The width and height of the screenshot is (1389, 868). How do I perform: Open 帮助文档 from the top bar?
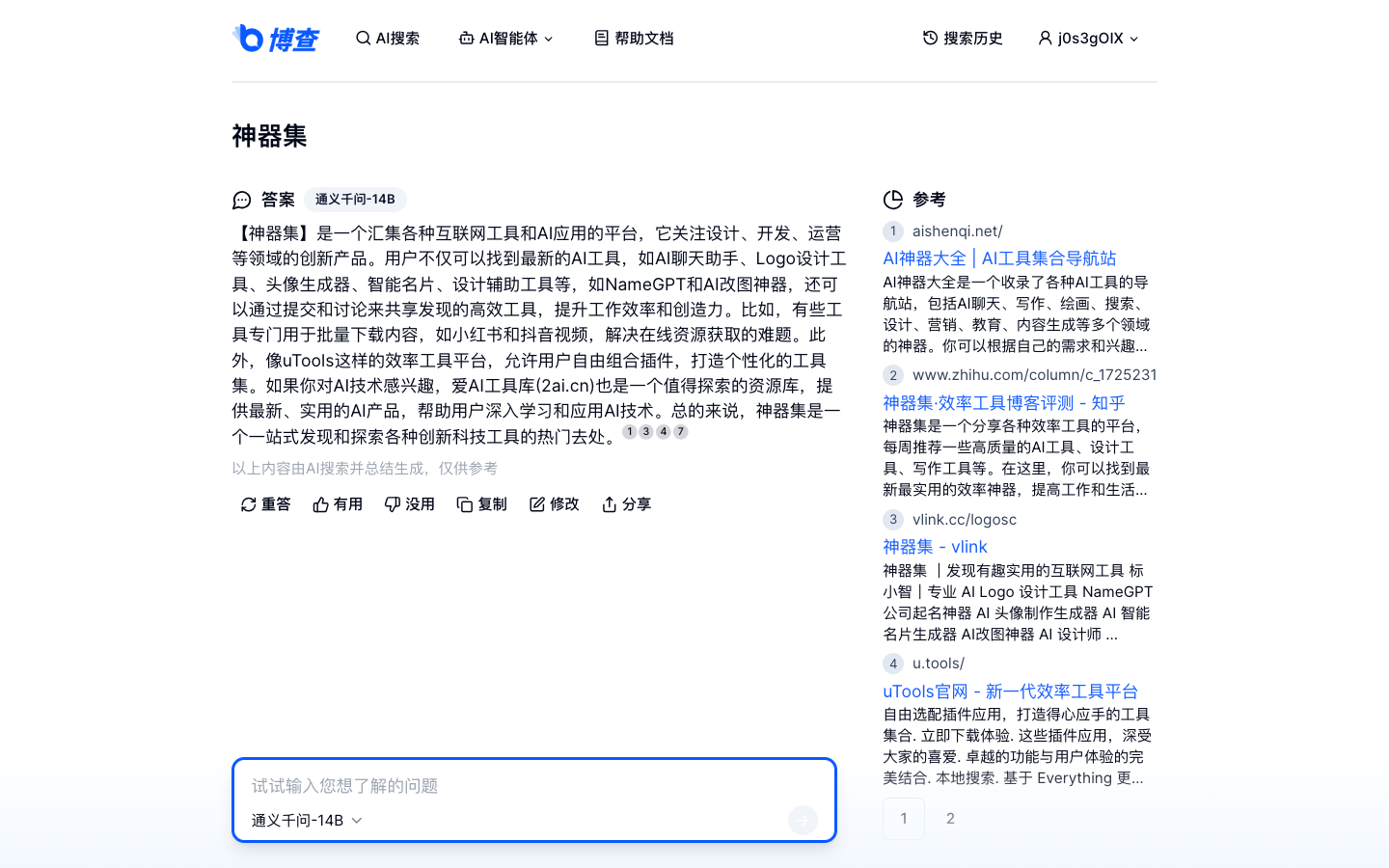(x=633, y=38)
